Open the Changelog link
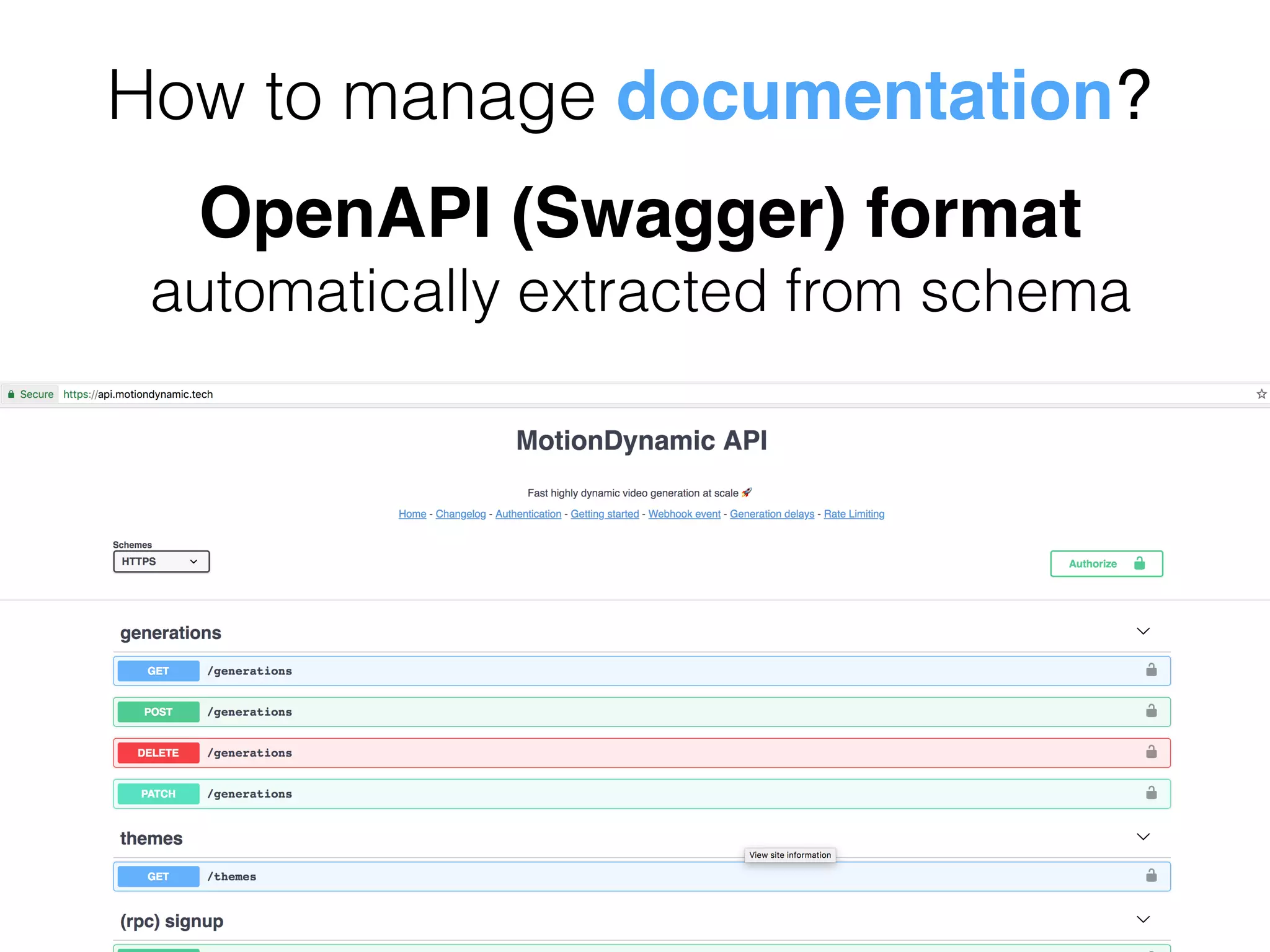 pyautogui.click(x=461, y=514)
